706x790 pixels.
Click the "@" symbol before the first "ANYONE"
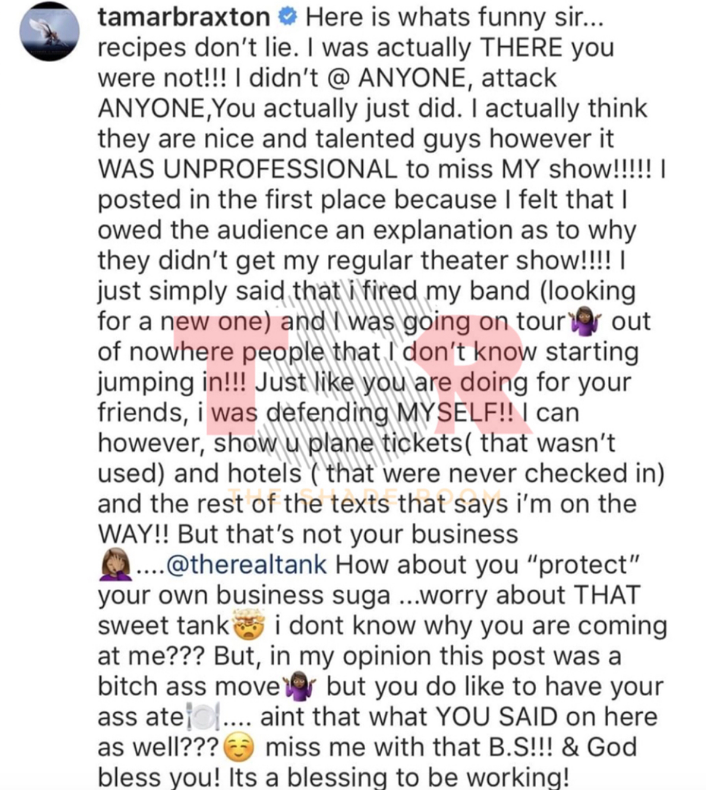(x=337, y=78)
